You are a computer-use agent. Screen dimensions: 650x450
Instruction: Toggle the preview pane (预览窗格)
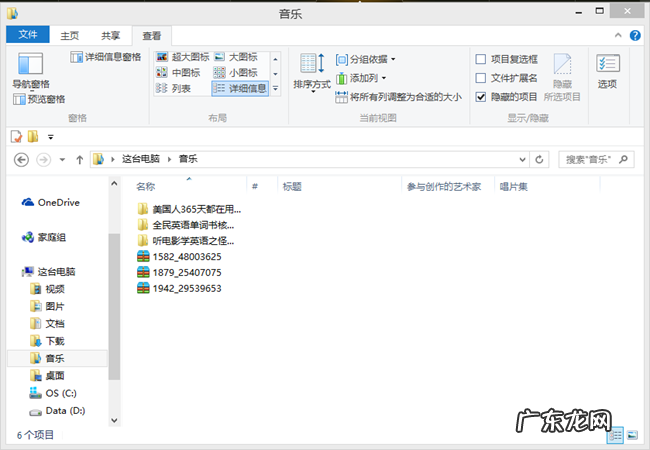[39, 99]
